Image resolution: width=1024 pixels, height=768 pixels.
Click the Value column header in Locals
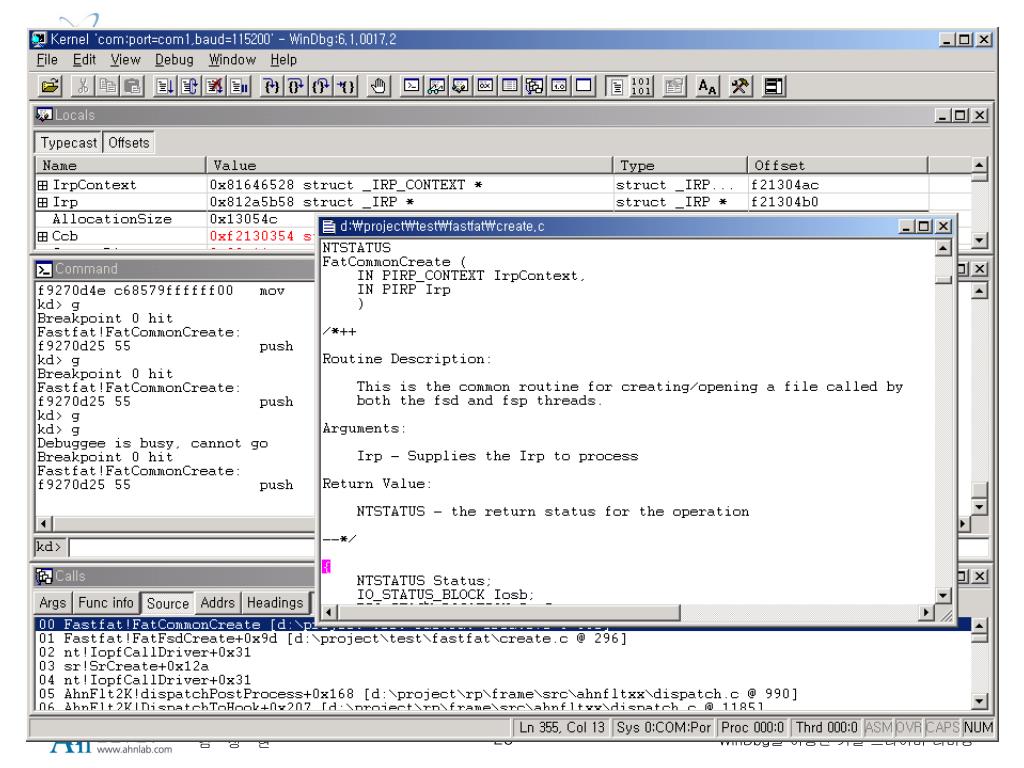(x=409, y=165)
